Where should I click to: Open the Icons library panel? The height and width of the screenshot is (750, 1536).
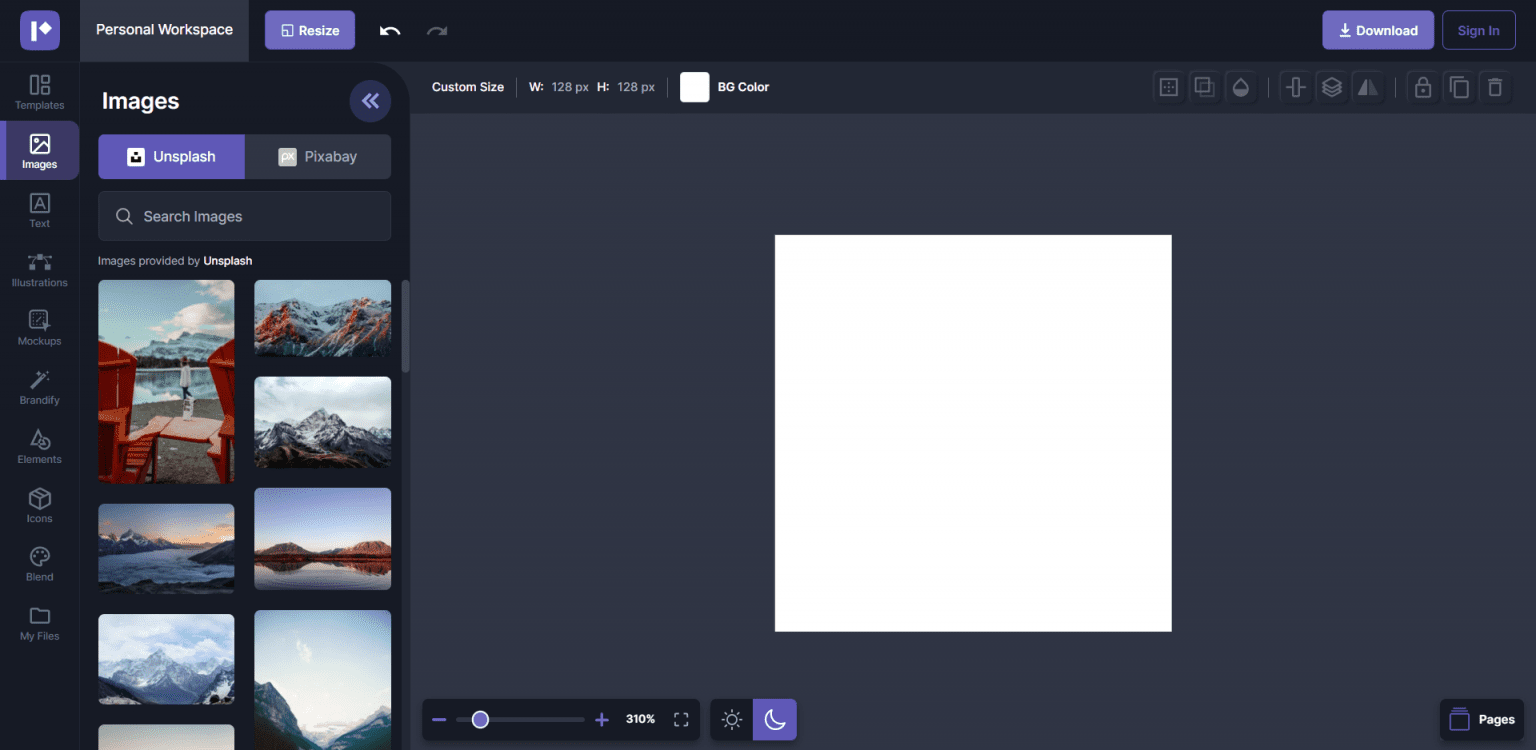pyautogui.click(x=39, y=503)
